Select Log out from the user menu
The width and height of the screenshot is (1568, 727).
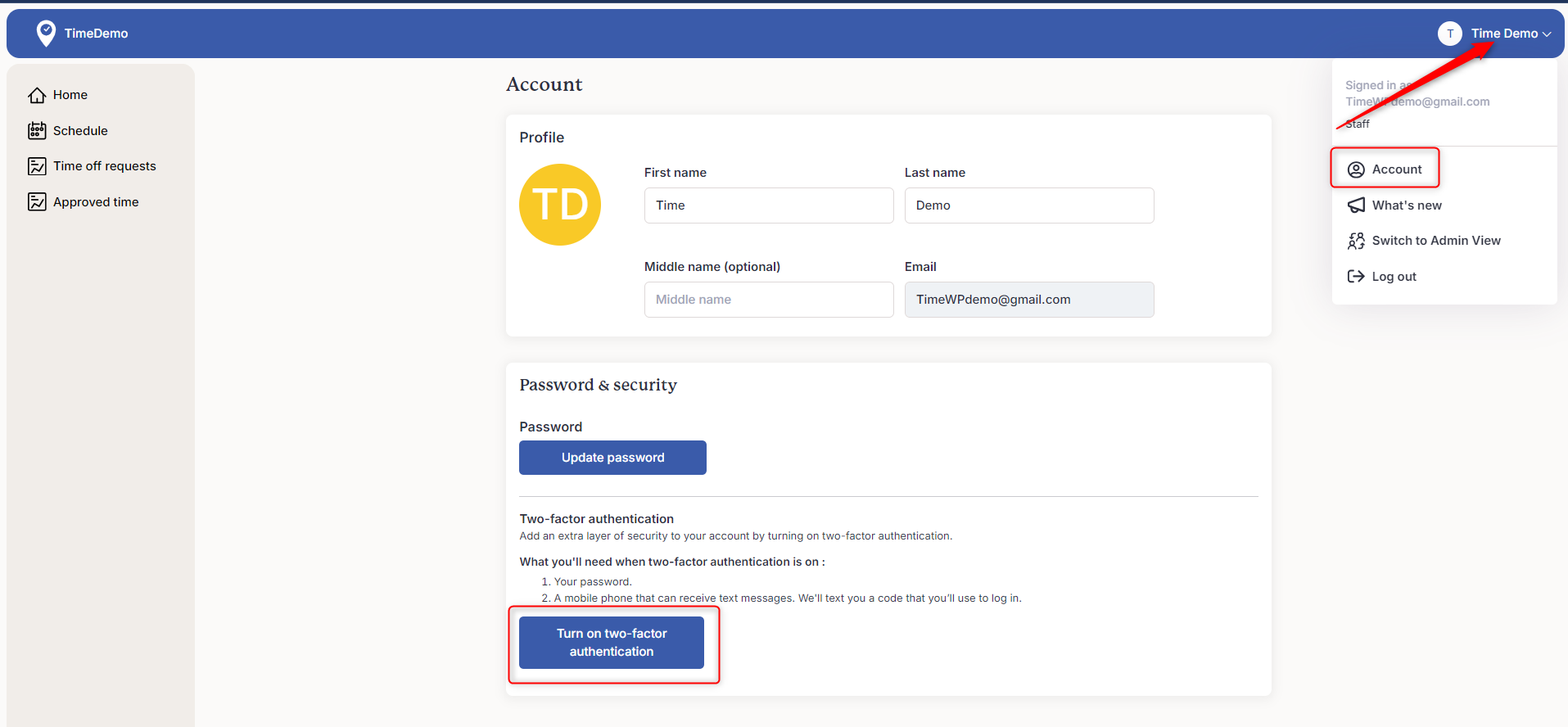(1394, 277)
